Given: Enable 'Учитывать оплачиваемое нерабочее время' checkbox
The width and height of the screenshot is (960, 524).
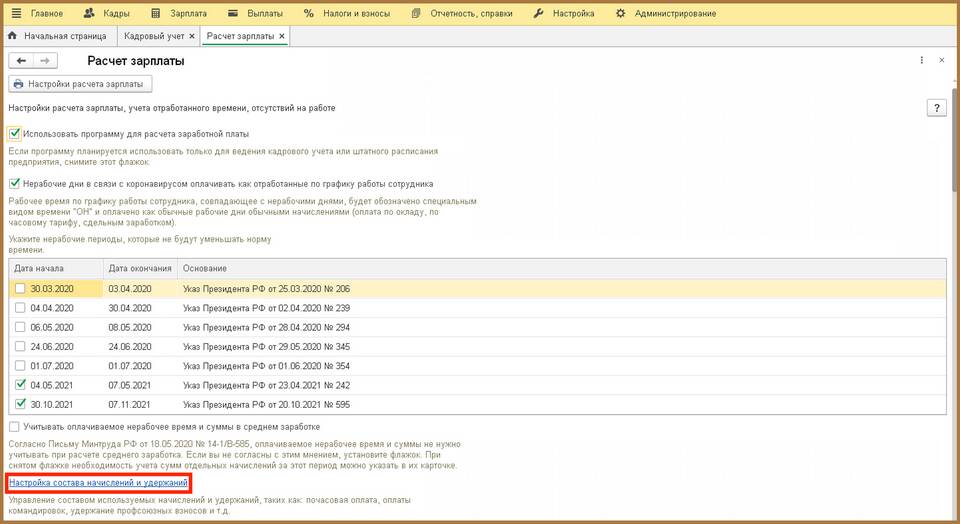Looking at the screenshot, I should pos(14,427).
